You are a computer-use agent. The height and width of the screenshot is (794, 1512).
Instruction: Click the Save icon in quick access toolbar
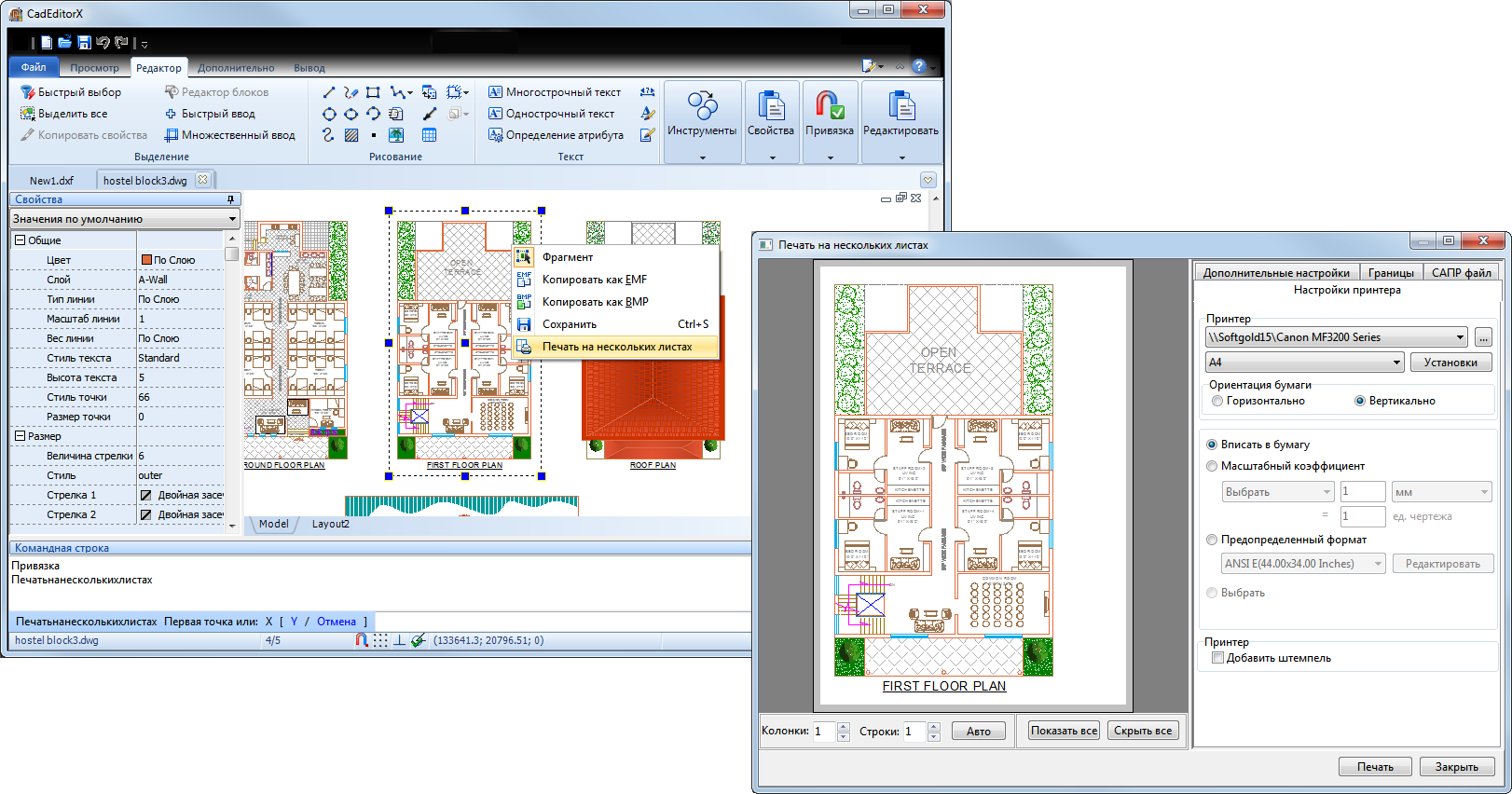84,42
